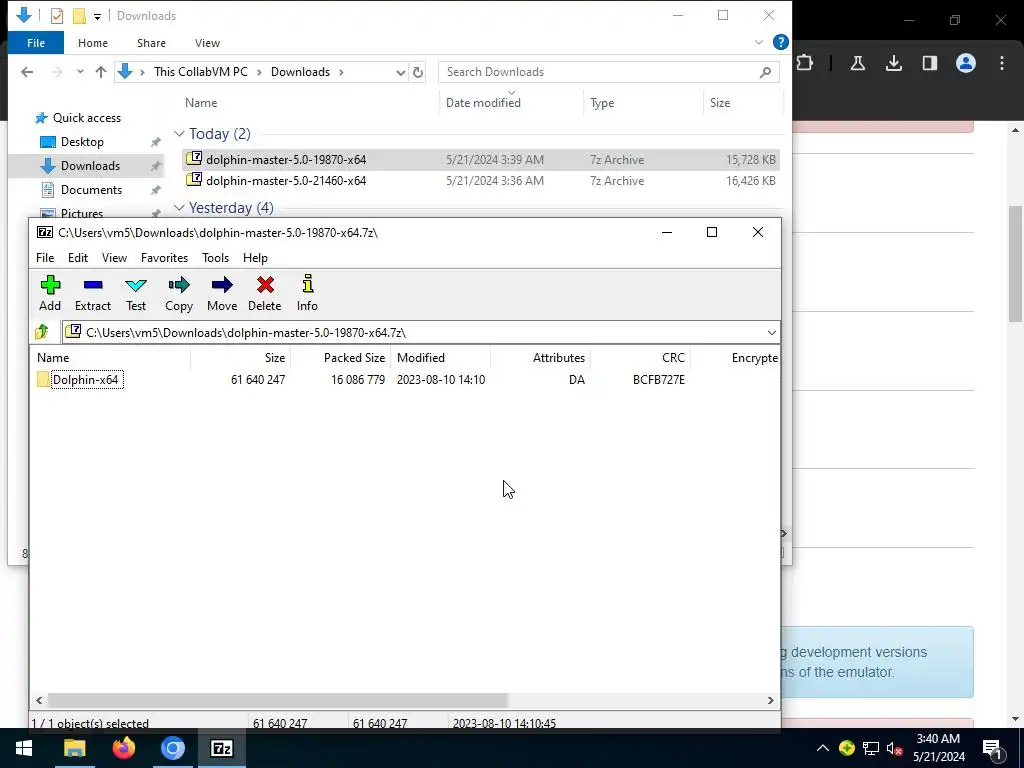Screen dimensions: 1024x768
Task: Sort by CRC column
Action: tap(640, 358)
